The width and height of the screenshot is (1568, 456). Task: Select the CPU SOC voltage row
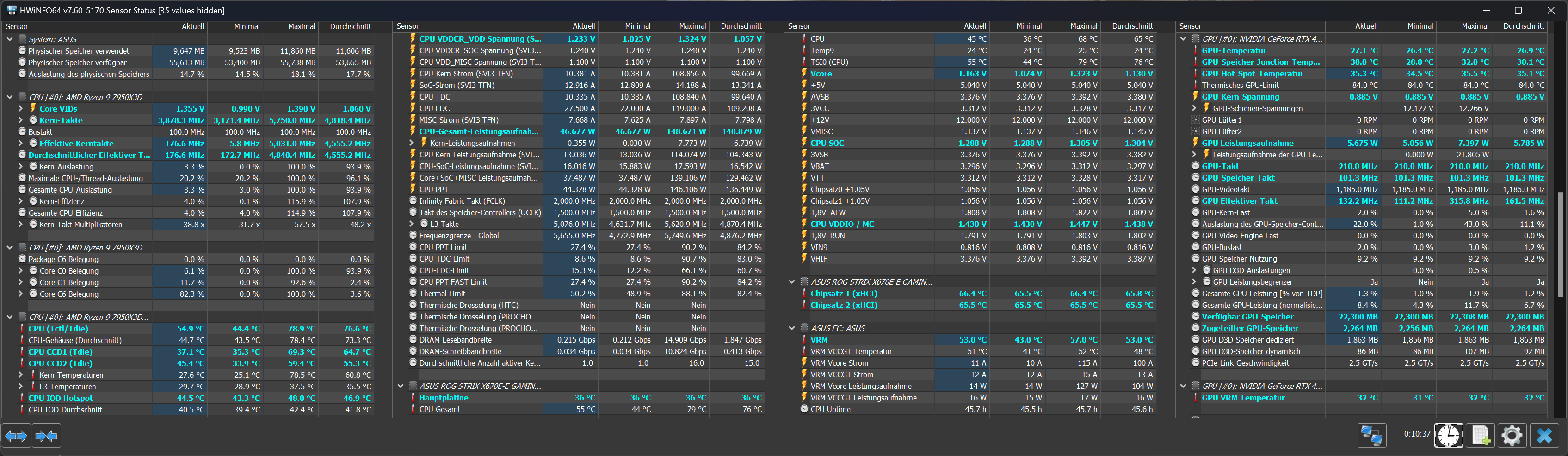point(977,143)
